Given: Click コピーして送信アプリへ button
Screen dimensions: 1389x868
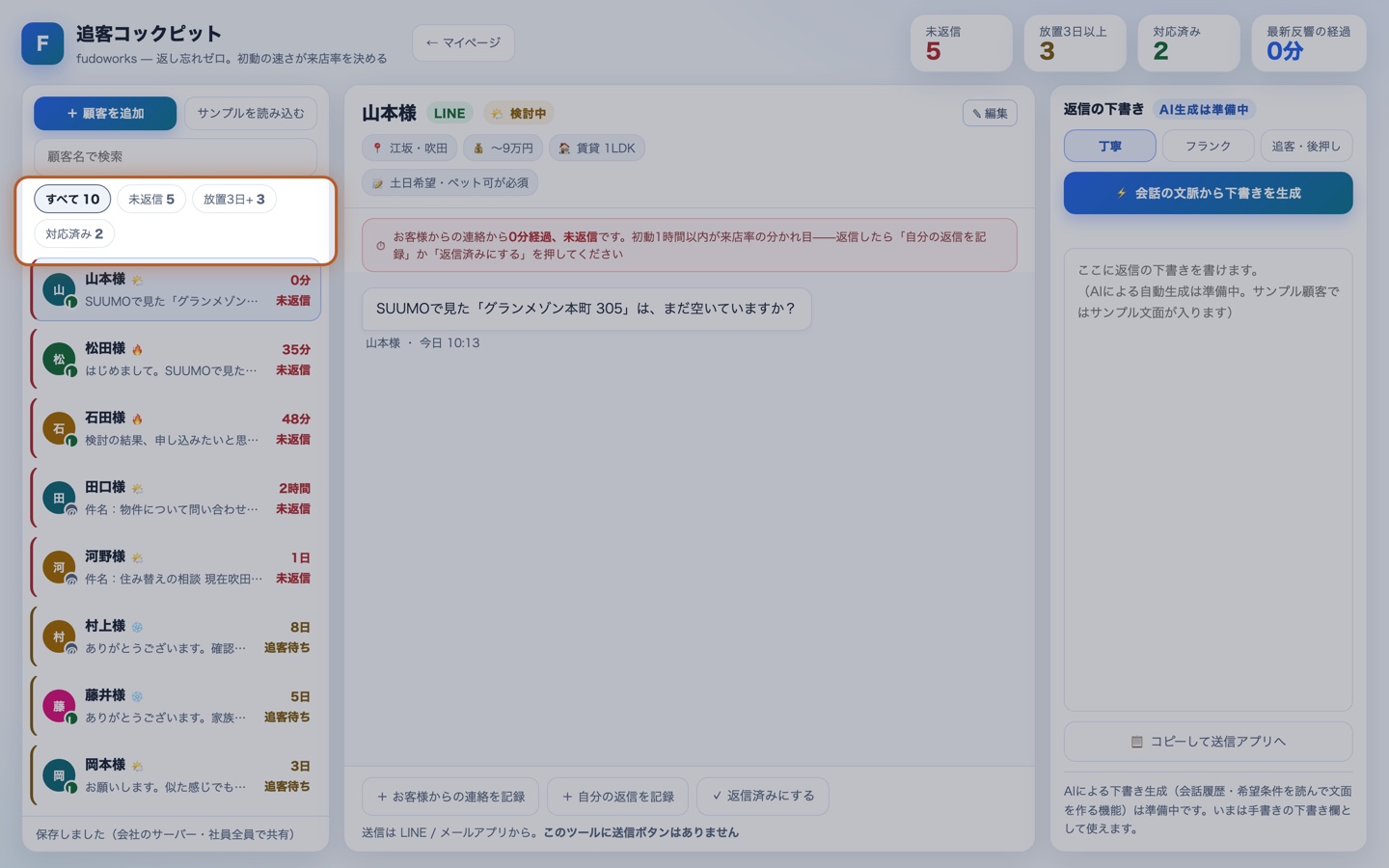Looking at the screenshot, I should pyautogui.click(x=1208, y=742).
